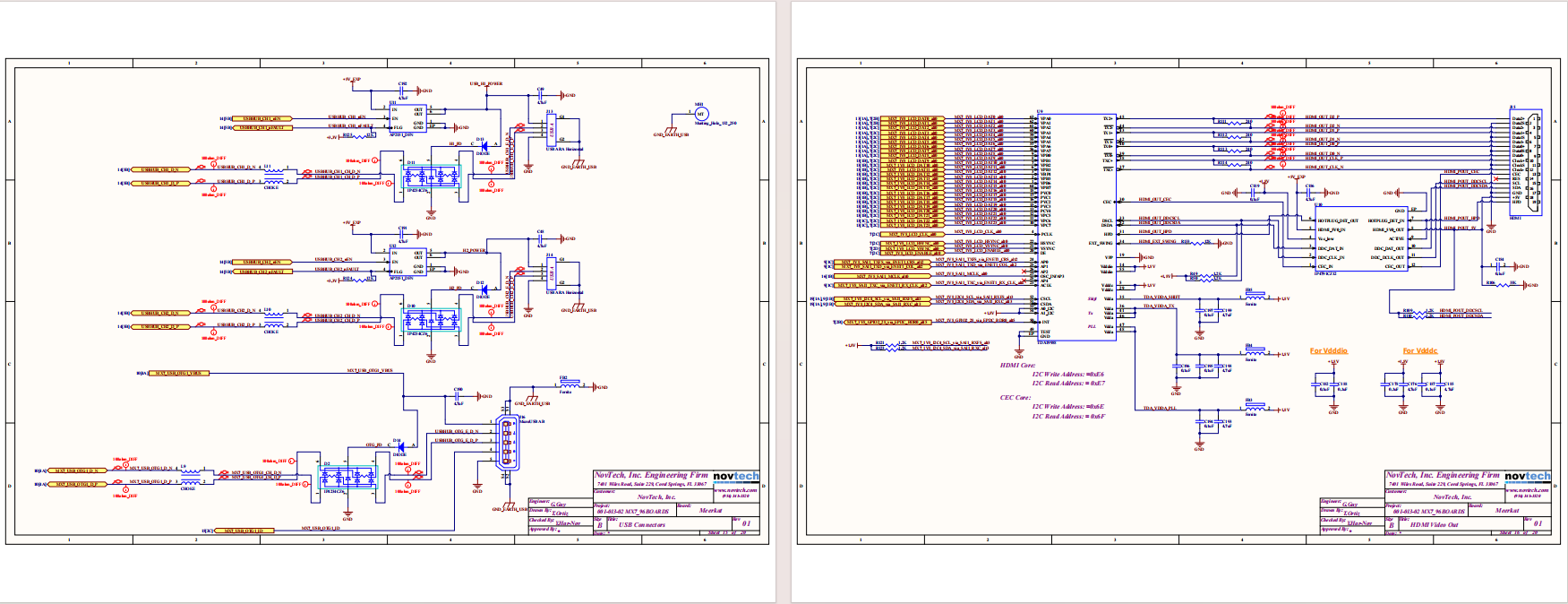Select the Micro USB AB connector symbol
The height and width of the screenshot is (604, 1568).
(508, 443)
